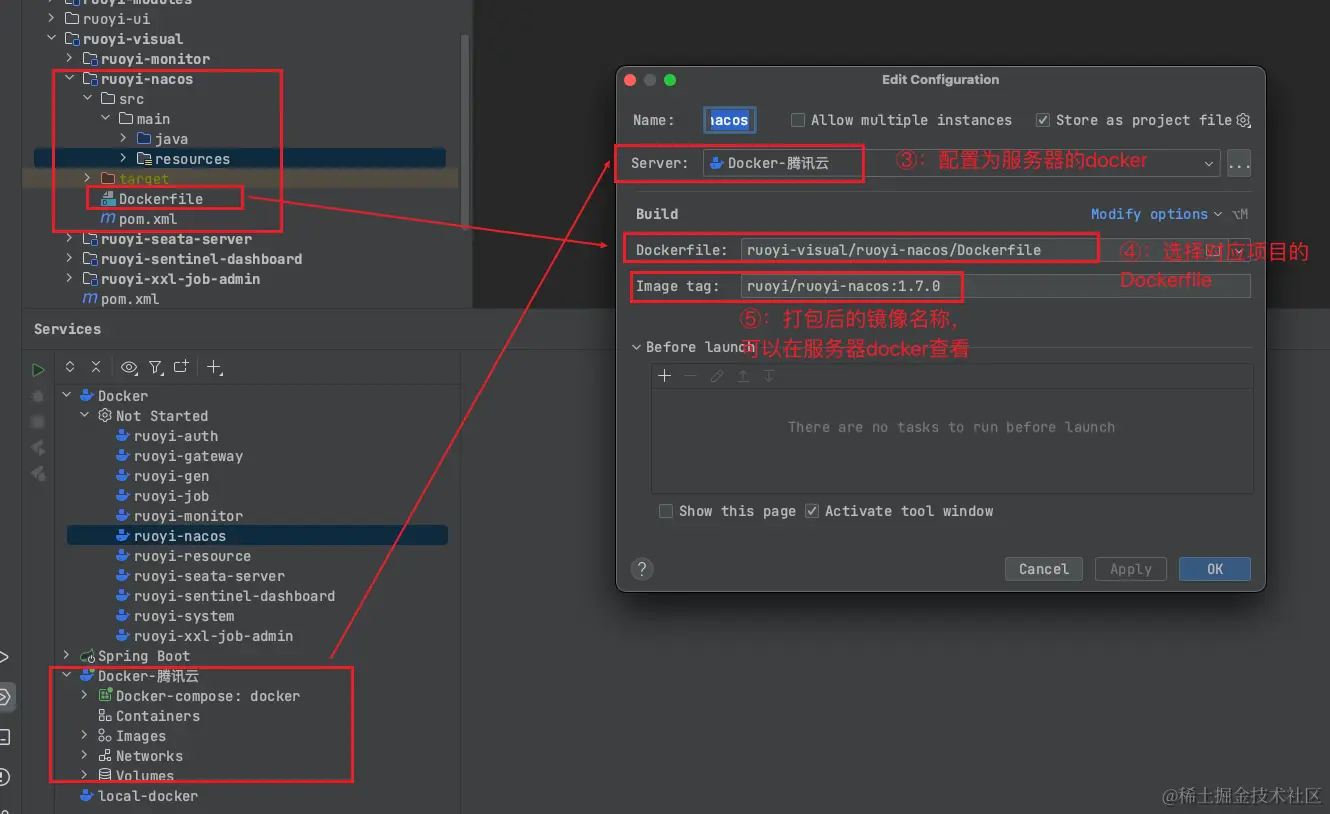The width and height of the screenshot is (1330, 814).
Task: Expand the ruoyi-monitor module folder
Action: click(x=70, y=59)
